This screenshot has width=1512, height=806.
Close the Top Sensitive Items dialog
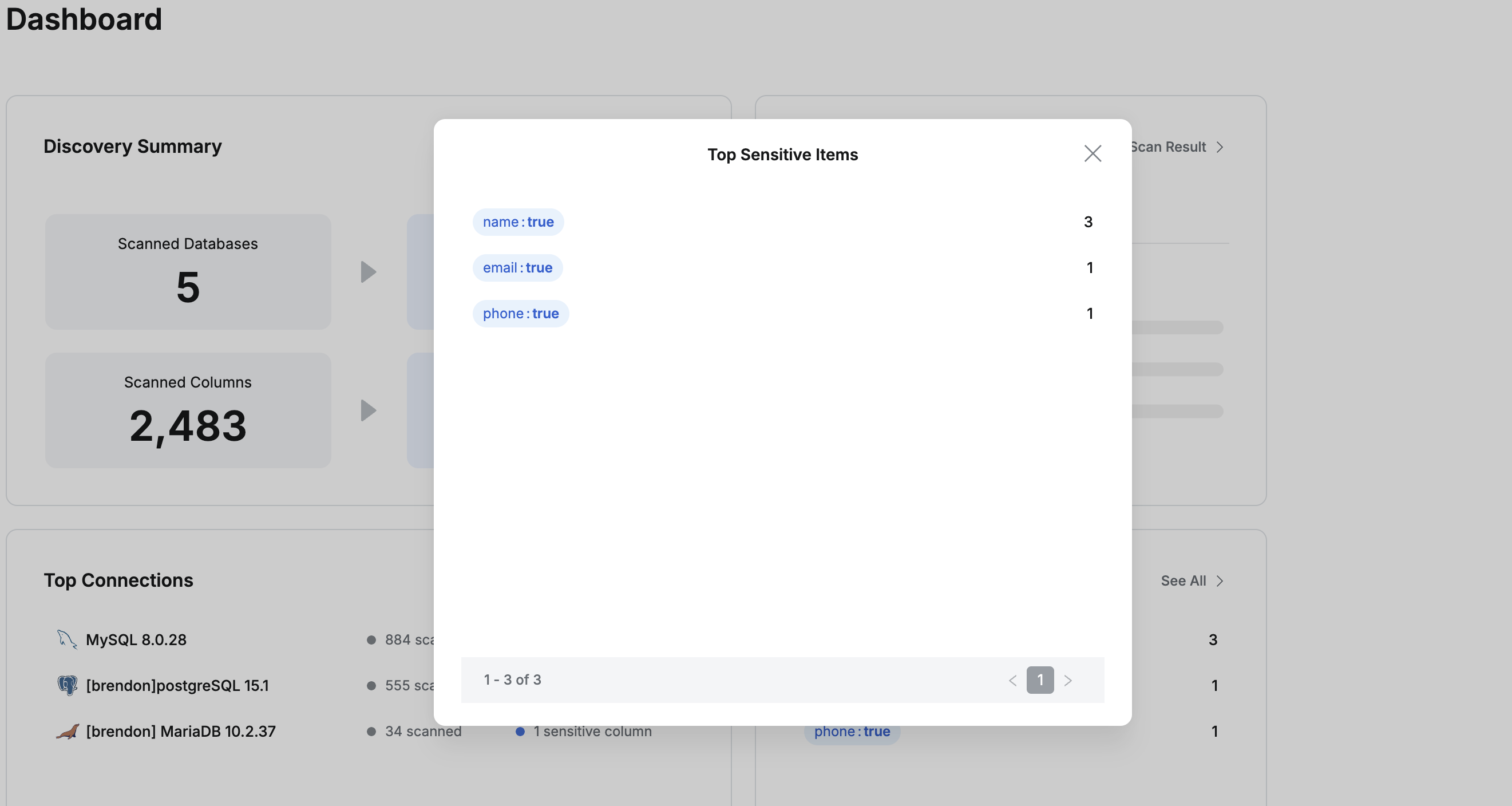[1093, 154]
